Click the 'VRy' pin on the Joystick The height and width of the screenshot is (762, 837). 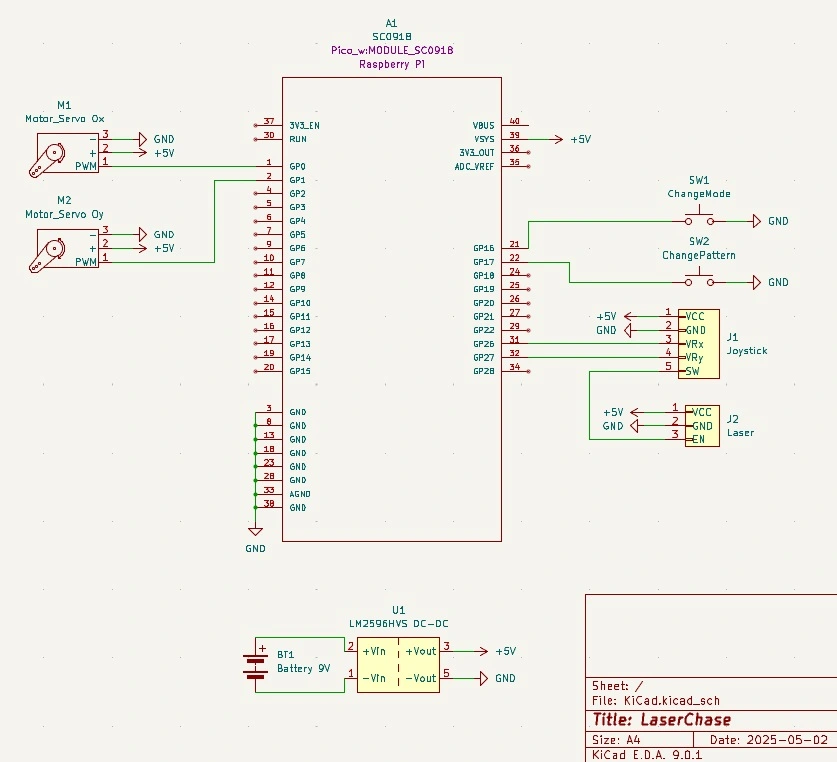[x=694, y=358]
